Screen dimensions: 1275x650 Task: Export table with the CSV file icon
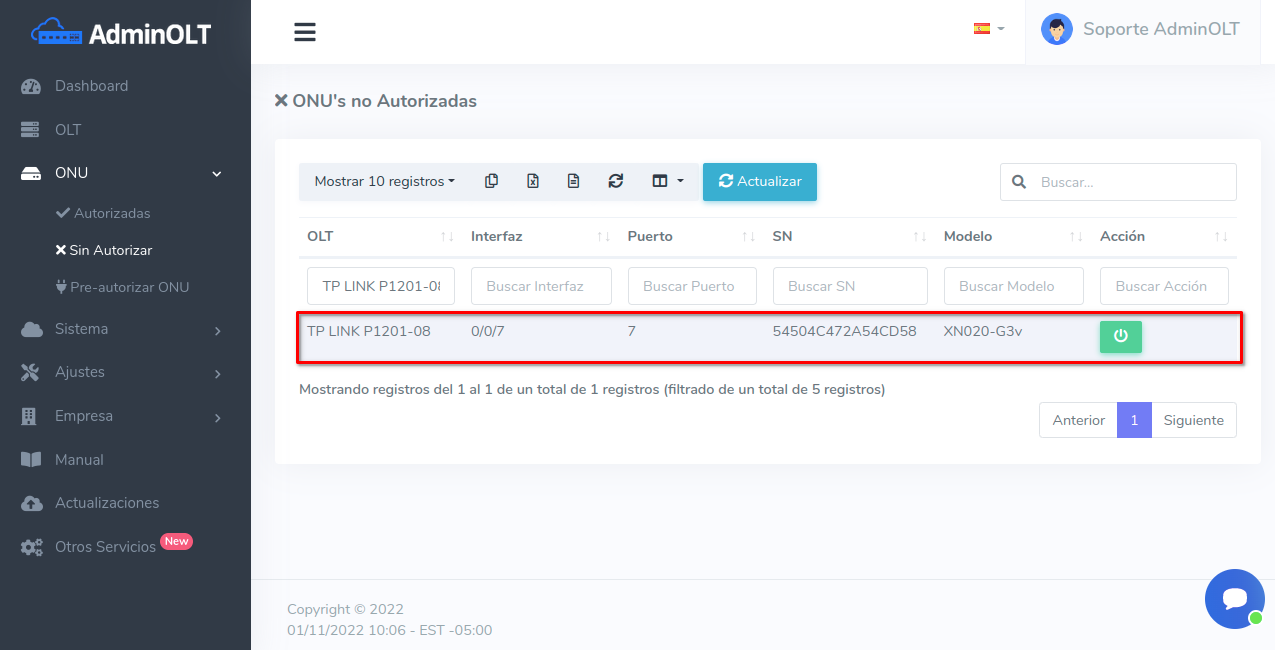(573, 181)
